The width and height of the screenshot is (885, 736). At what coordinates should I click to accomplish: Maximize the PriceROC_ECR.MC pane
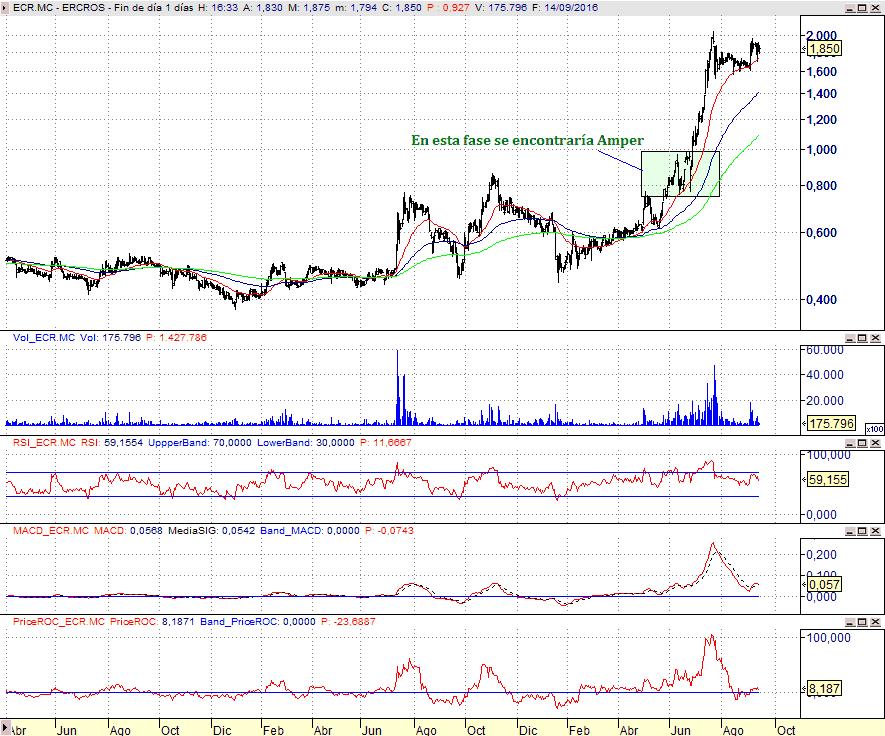click(862, 622)
